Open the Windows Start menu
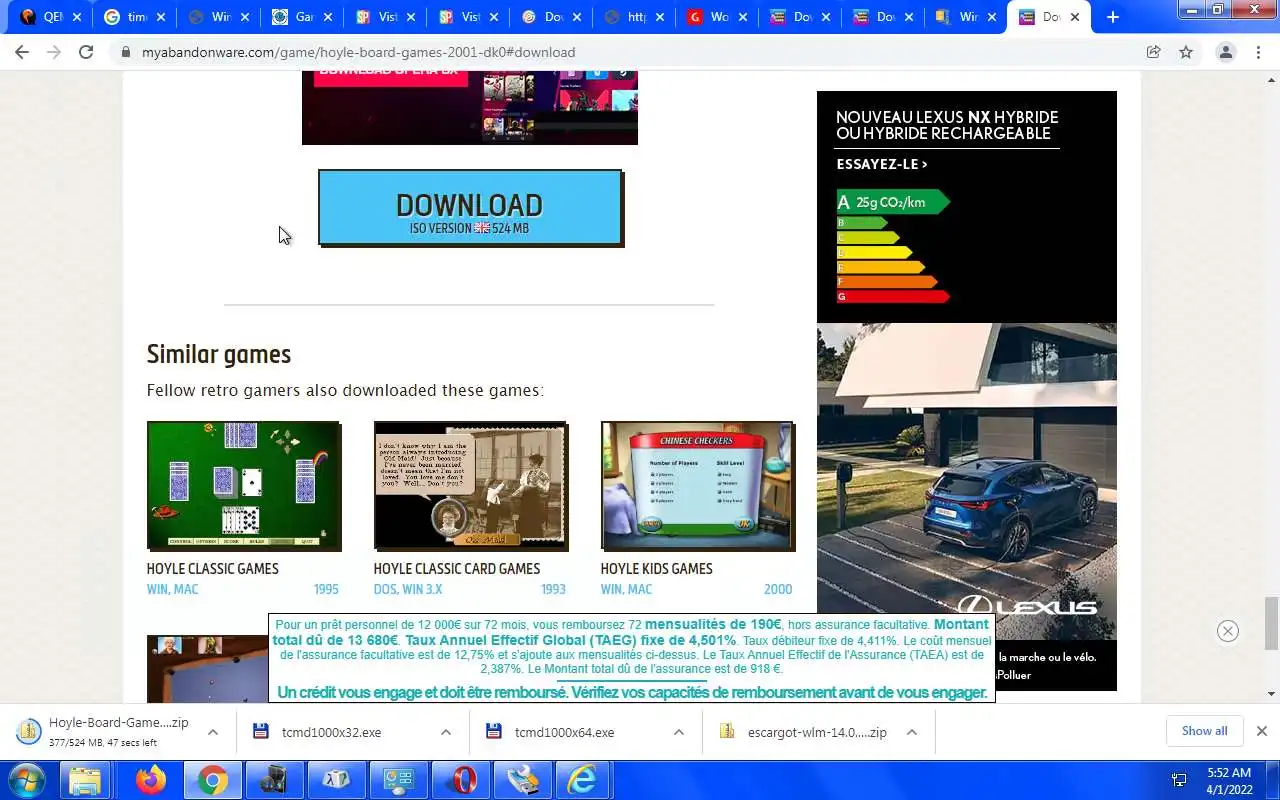 27,780
